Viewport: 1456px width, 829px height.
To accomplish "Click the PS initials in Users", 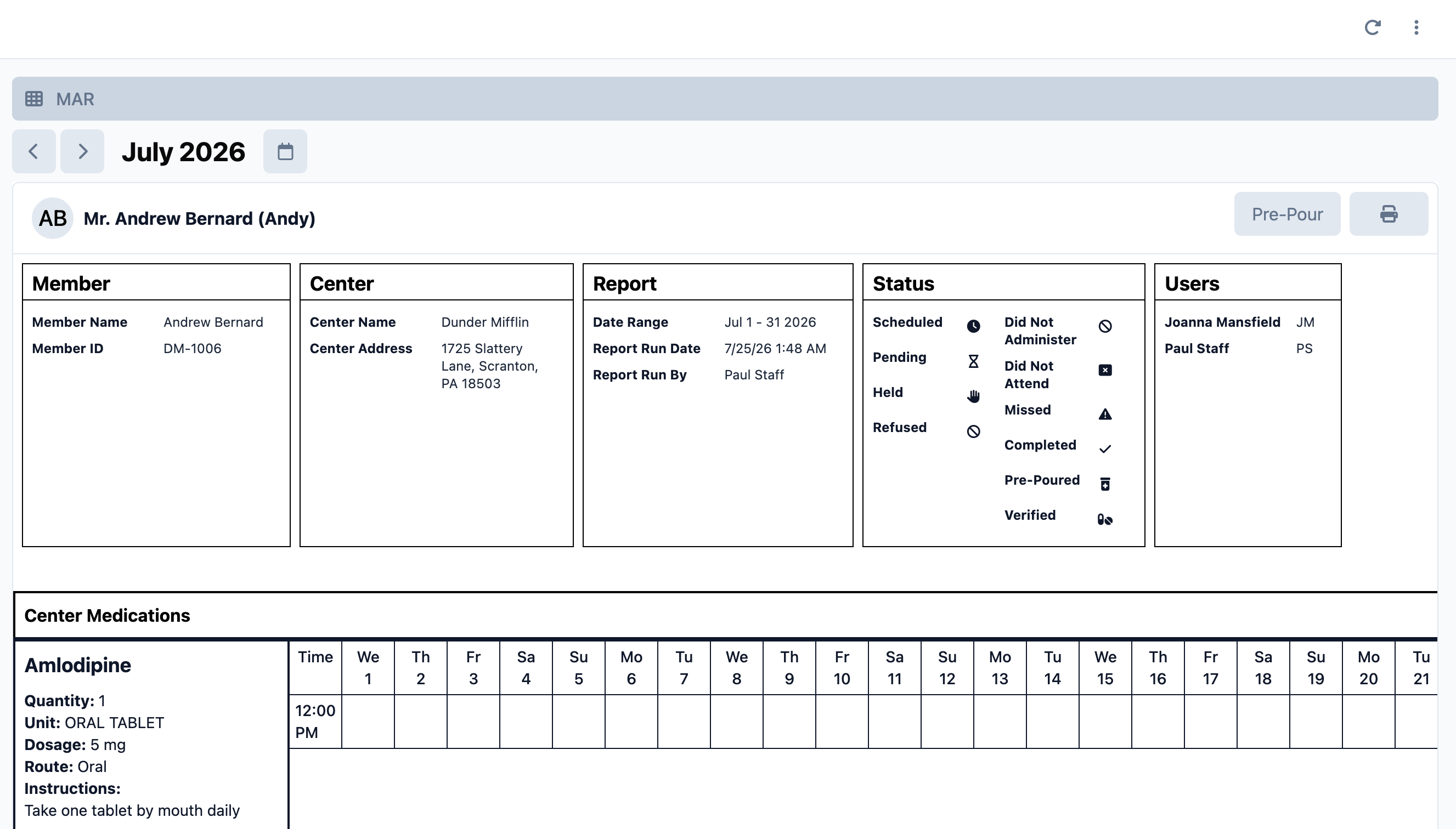I will [x=1305, y=349].
